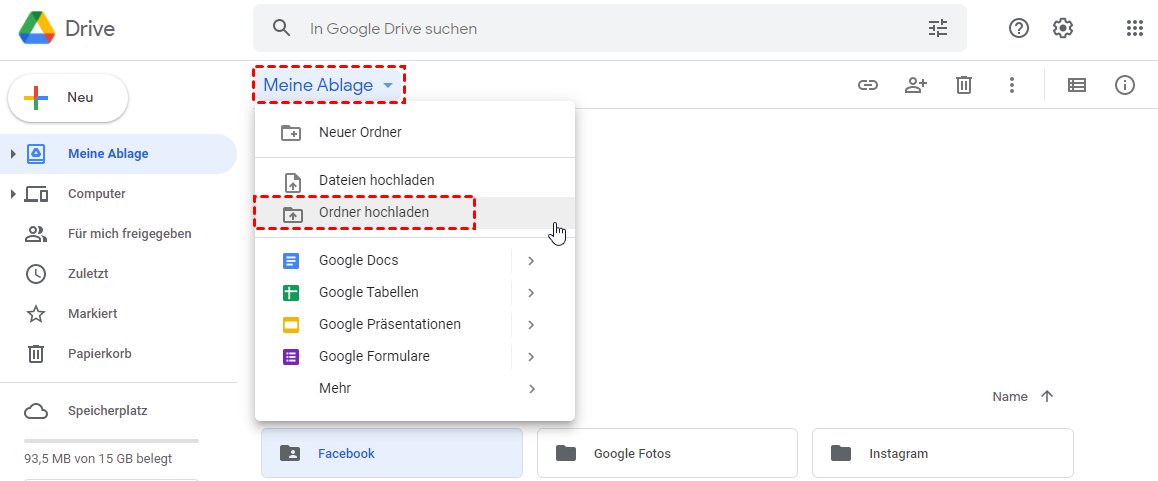Expand the Meine Ablage tree arrow
This screenshot has width=1158, height=481.
pyautogui.click(x=13, y=154)
